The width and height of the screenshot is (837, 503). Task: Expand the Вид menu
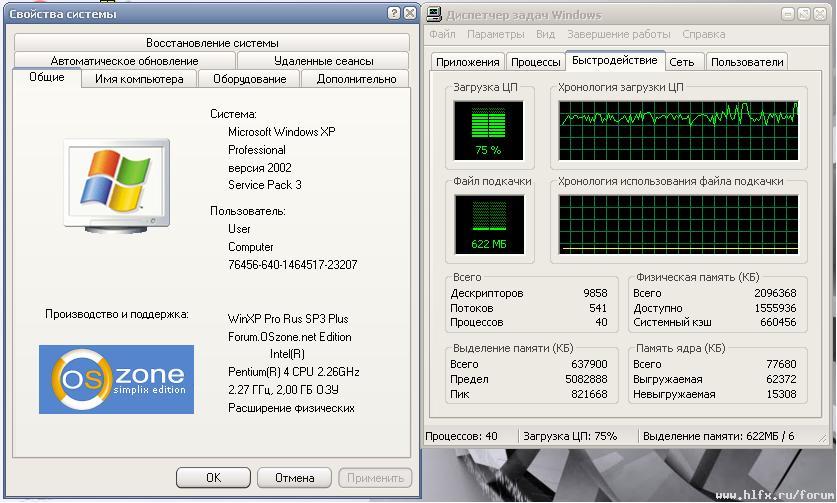tap(545, 34)
